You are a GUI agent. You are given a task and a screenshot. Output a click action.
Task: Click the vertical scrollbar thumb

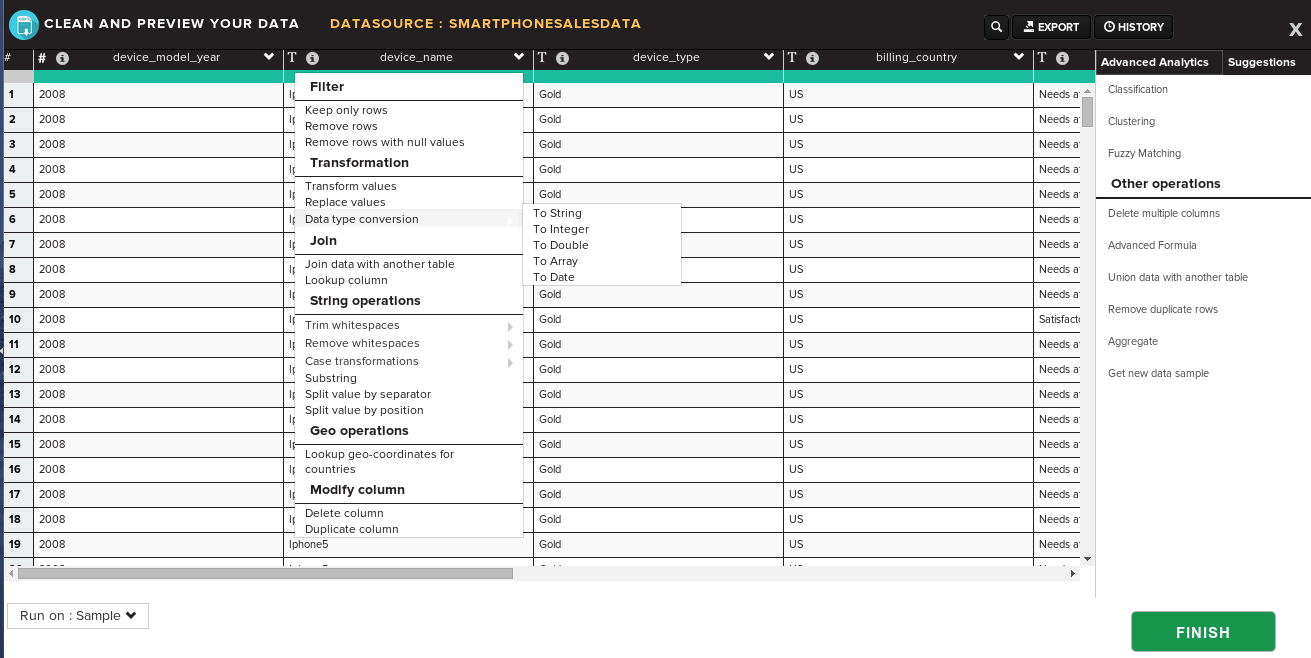click(x=1087, y=111)
